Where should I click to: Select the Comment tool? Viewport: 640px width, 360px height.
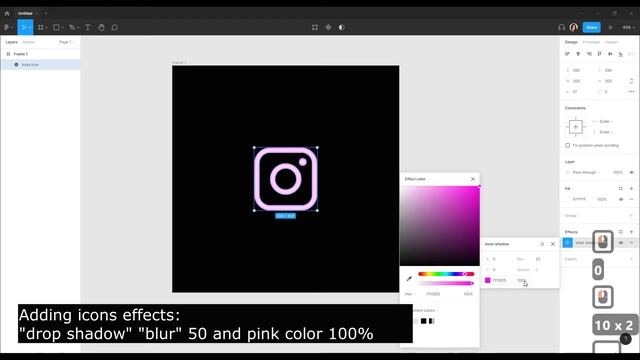point(115,27)
